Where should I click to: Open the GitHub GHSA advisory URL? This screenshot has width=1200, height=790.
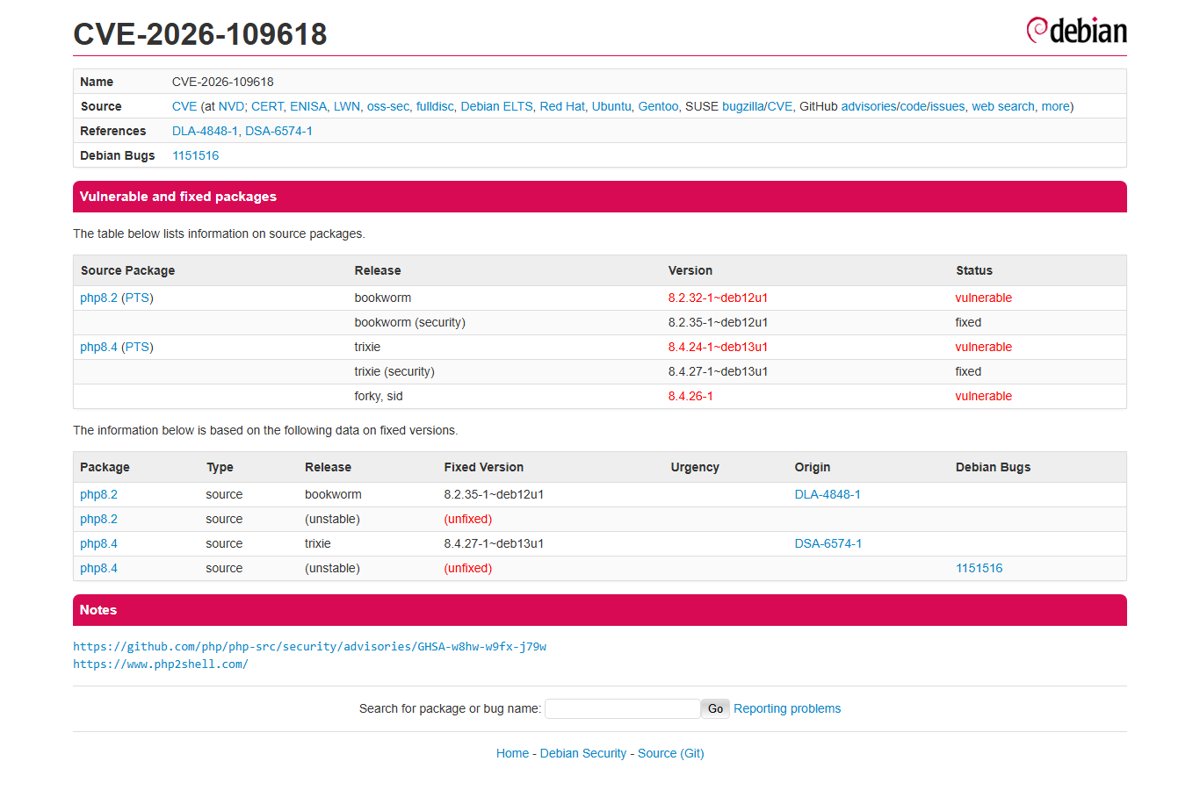click(x=310, y=646)
